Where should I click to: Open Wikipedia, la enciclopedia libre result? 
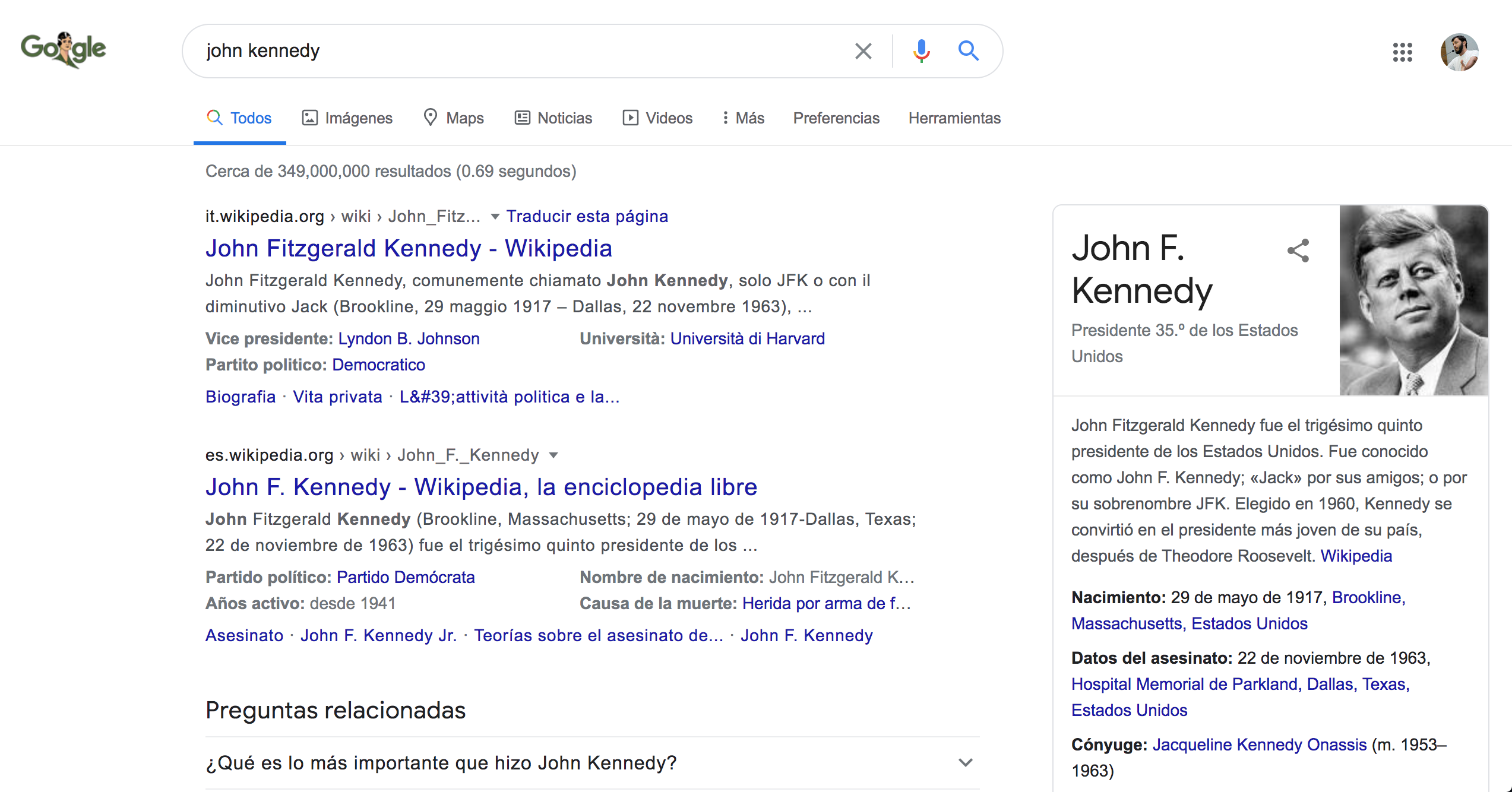481,487
